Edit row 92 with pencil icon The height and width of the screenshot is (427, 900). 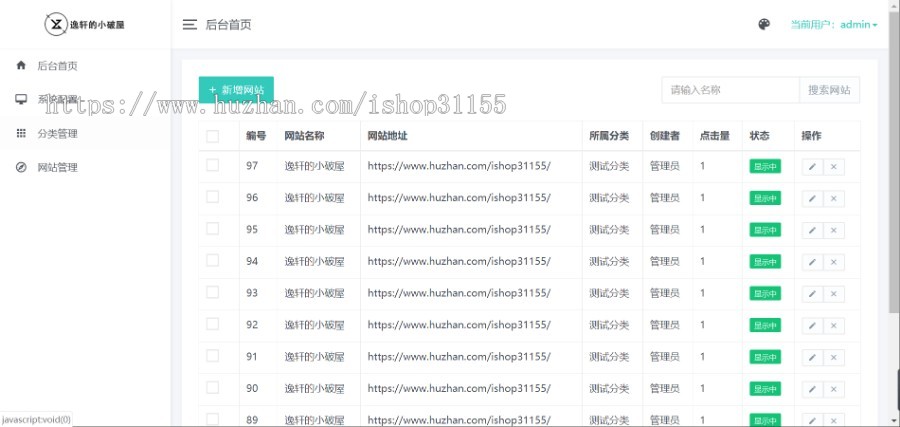[x=812, y=326]
